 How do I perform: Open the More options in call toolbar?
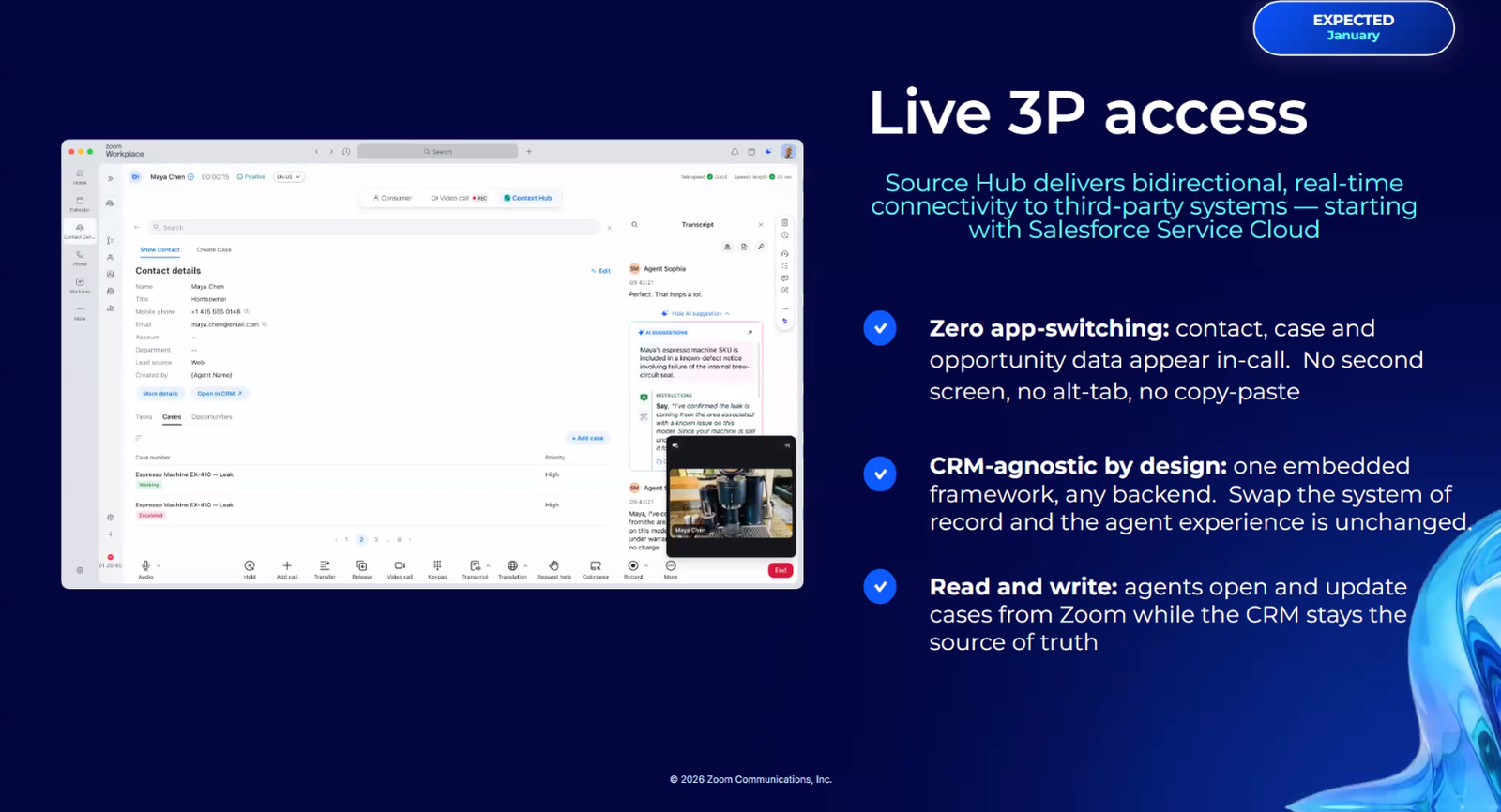[x=671, y=569]
